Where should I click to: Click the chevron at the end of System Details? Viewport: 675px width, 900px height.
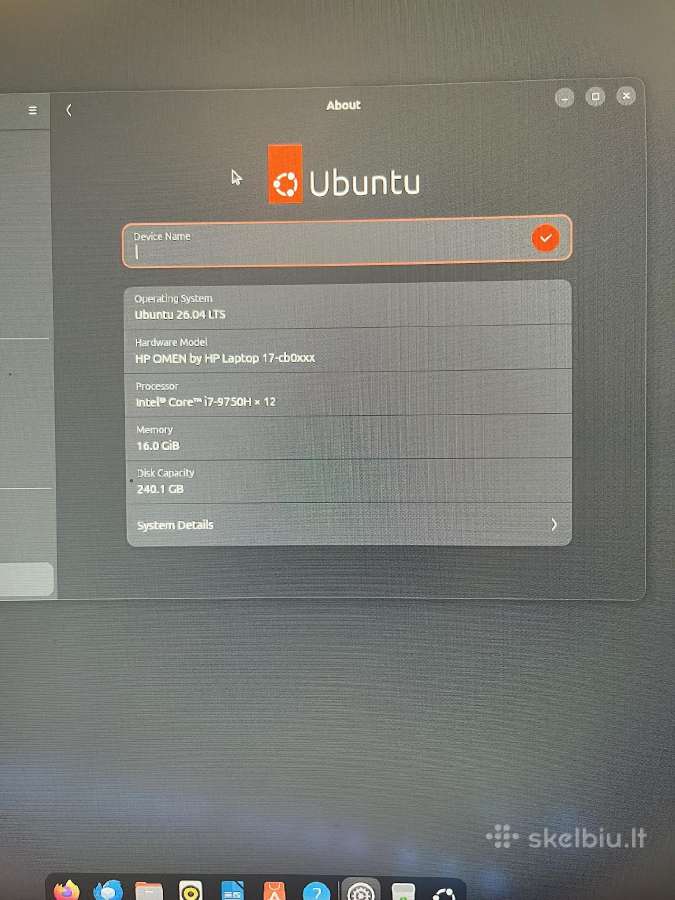tap(554, 523)
